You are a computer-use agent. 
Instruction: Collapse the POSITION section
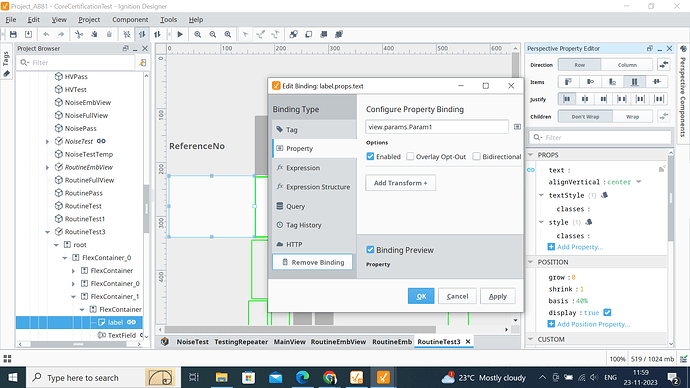pos(531,262)
